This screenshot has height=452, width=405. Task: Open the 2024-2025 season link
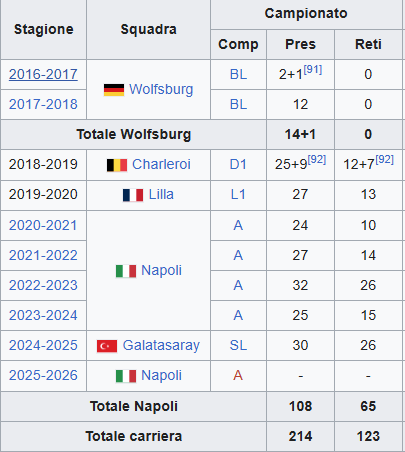pyautogui.click(x=43, y=345)
